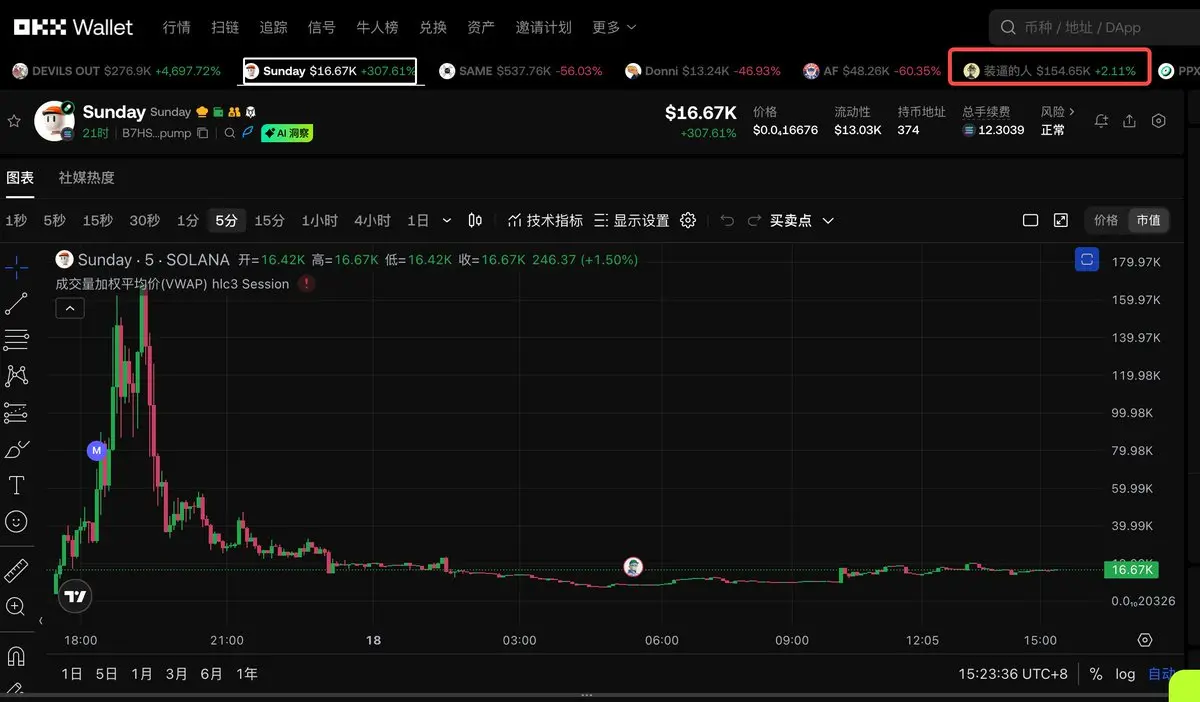Switch chart layout with rectangle icon
1200x702 pixels.
click(1031, 220)
